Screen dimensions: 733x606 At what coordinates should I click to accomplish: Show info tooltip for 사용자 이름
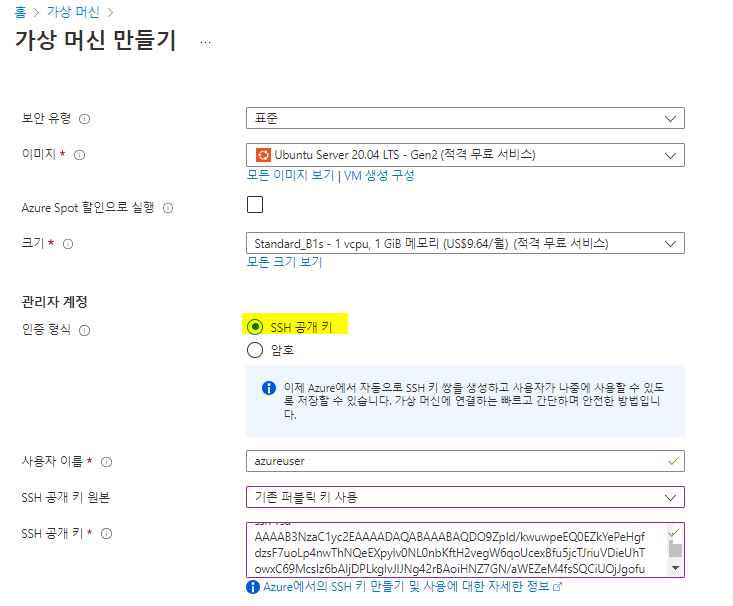107,462
